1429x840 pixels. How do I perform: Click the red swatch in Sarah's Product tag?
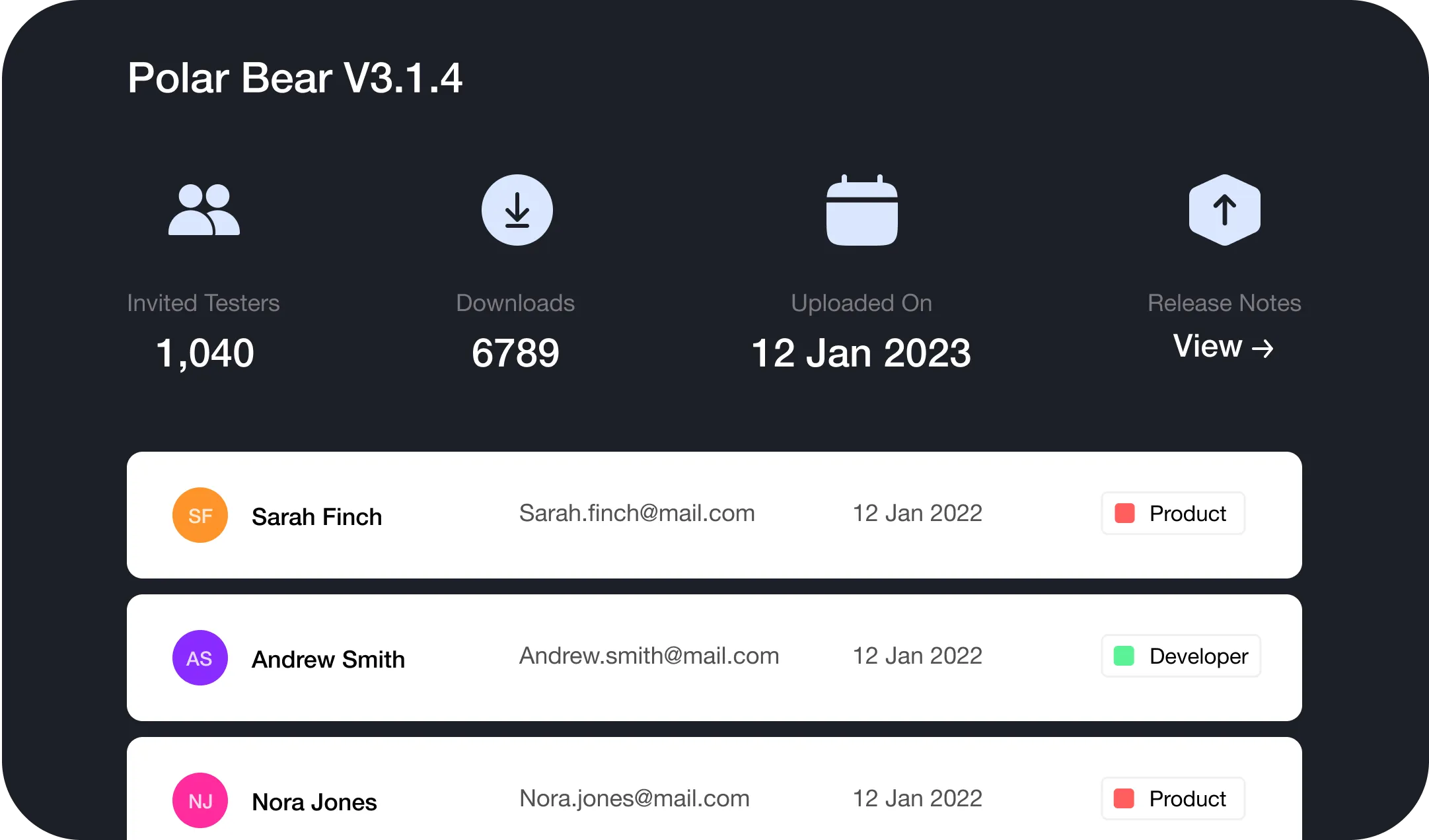click(x=1124, y=513)
